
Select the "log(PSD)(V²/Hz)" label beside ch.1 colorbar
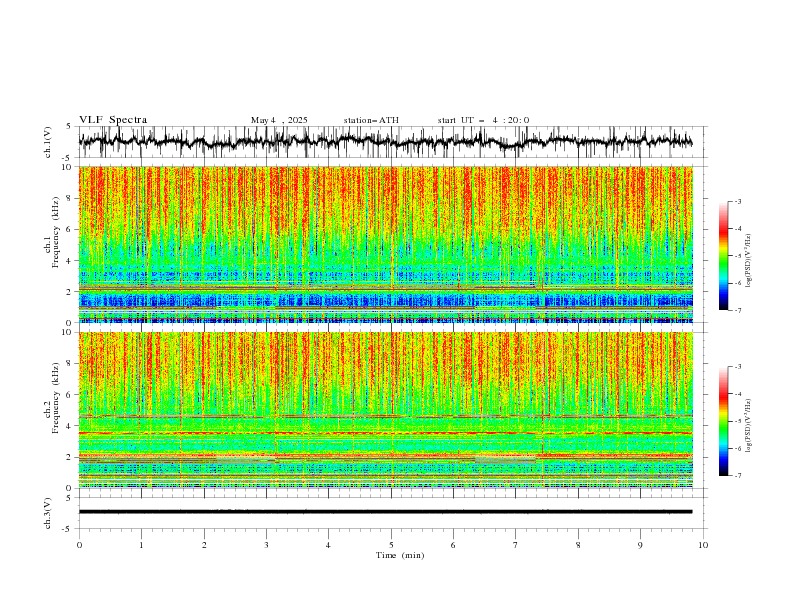point(748,261)
